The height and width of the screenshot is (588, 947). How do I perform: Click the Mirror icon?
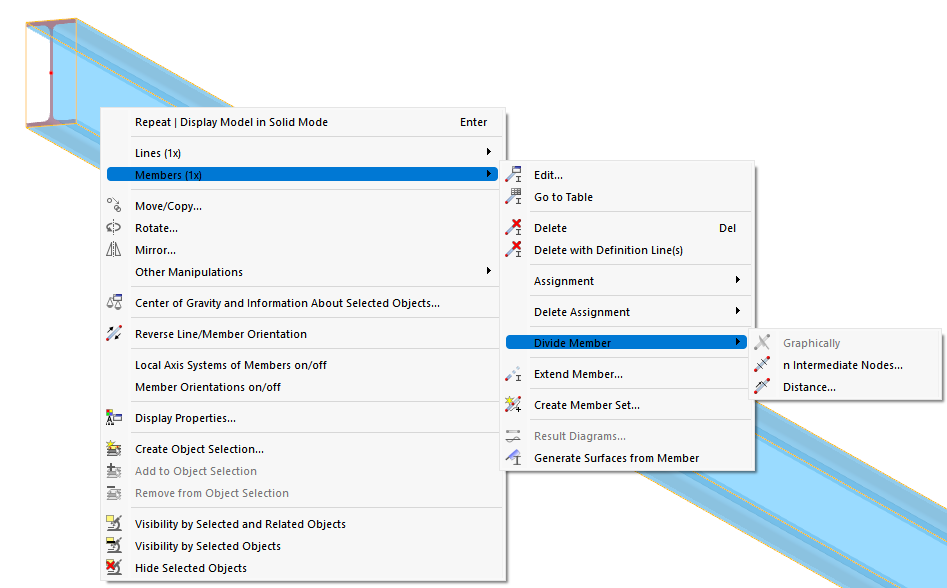click(114, 249)
